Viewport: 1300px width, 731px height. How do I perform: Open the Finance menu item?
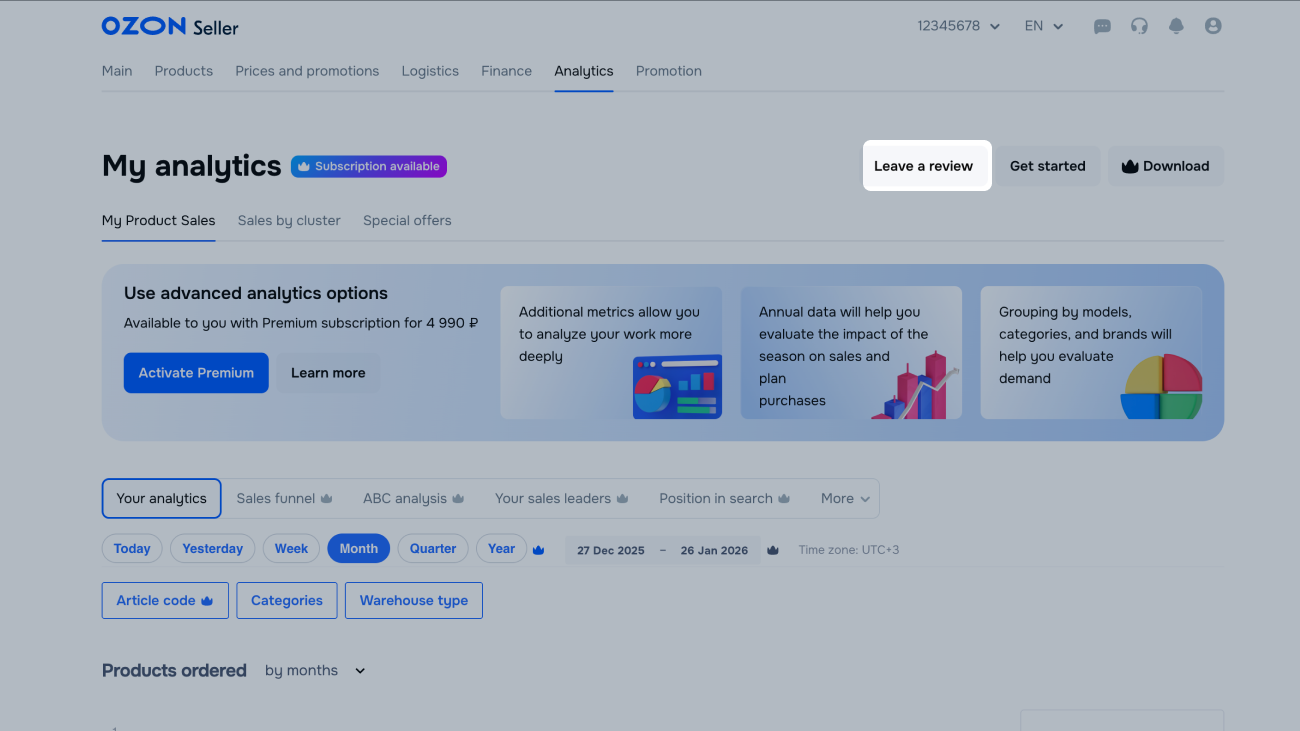[x=506, y=71]
